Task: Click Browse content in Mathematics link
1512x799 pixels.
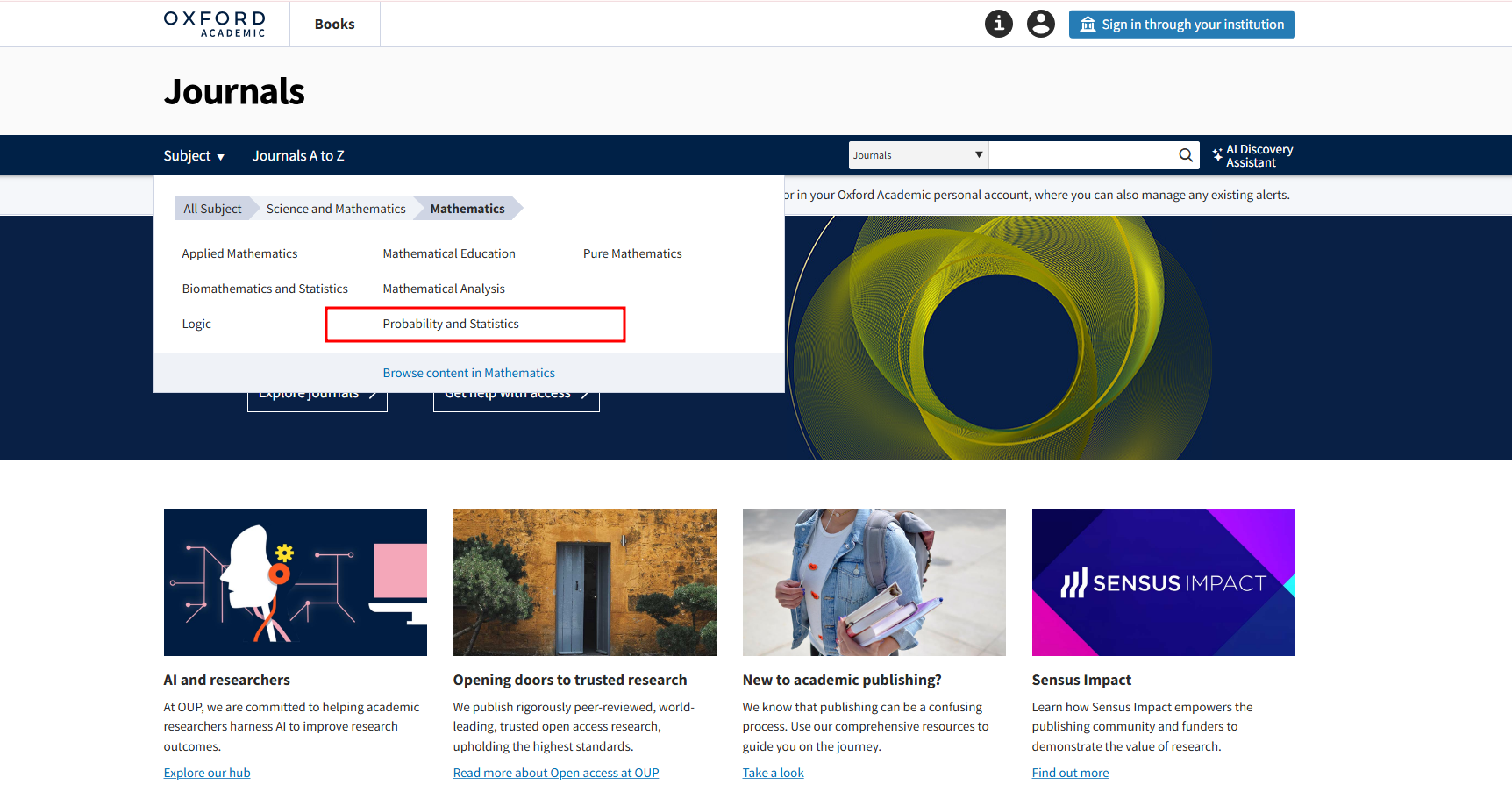Action: coord(468,373)
